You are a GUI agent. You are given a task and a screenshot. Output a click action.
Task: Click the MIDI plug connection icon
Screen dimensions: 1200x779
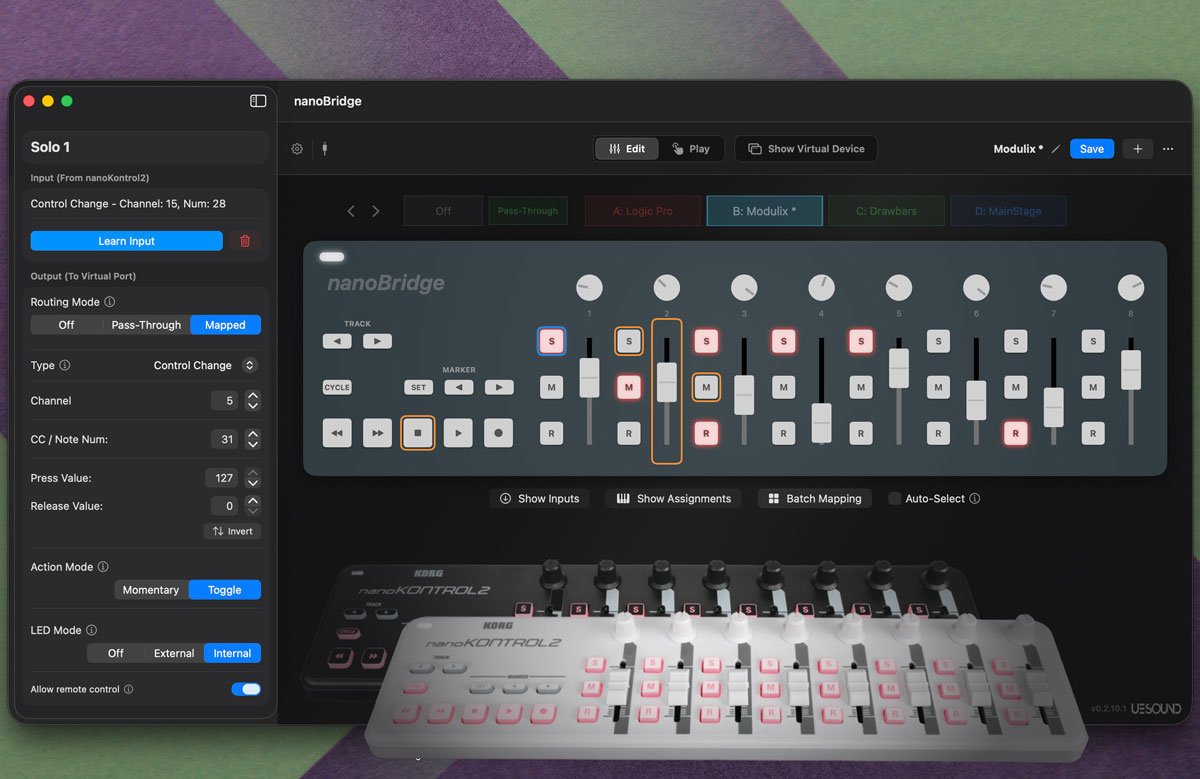click(324, 149)
